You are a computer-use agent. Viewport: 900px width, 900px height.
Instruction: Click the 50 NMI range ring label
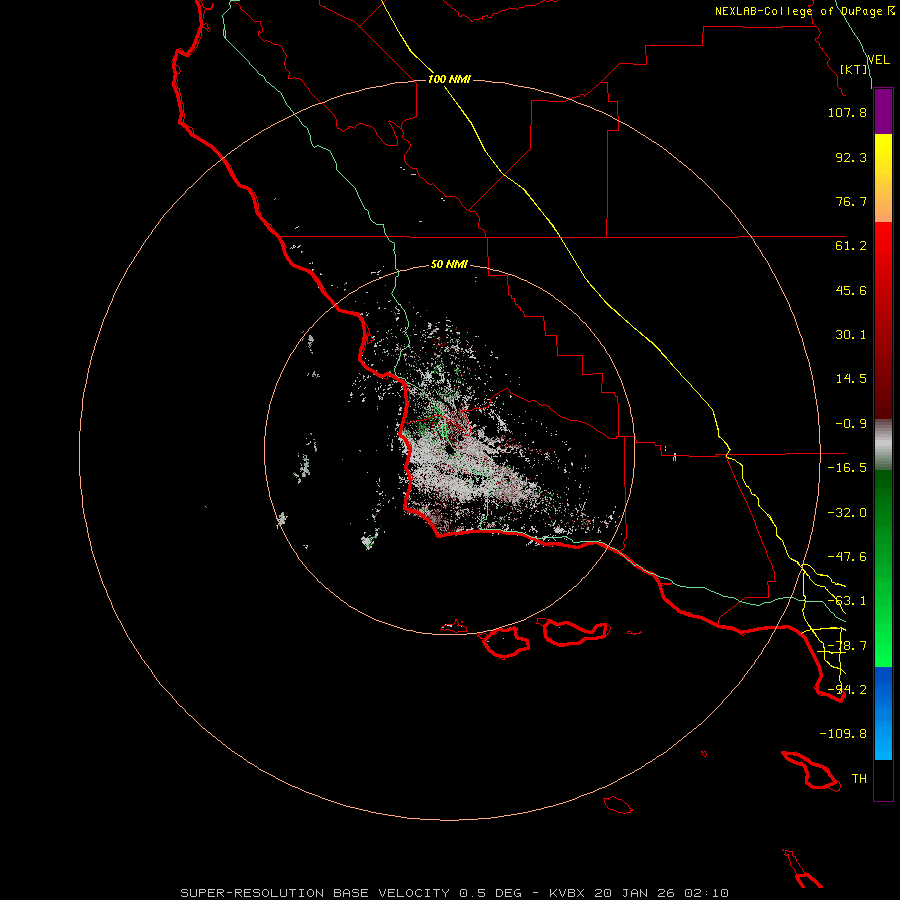click(x=449, y=264)
